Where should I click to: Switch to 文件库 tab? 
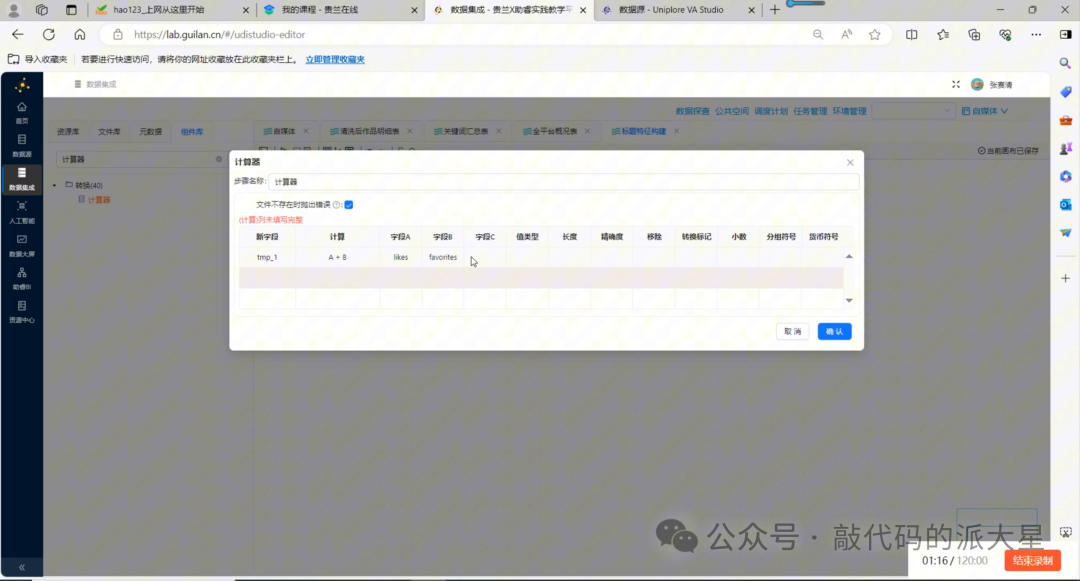pos(109,131)
